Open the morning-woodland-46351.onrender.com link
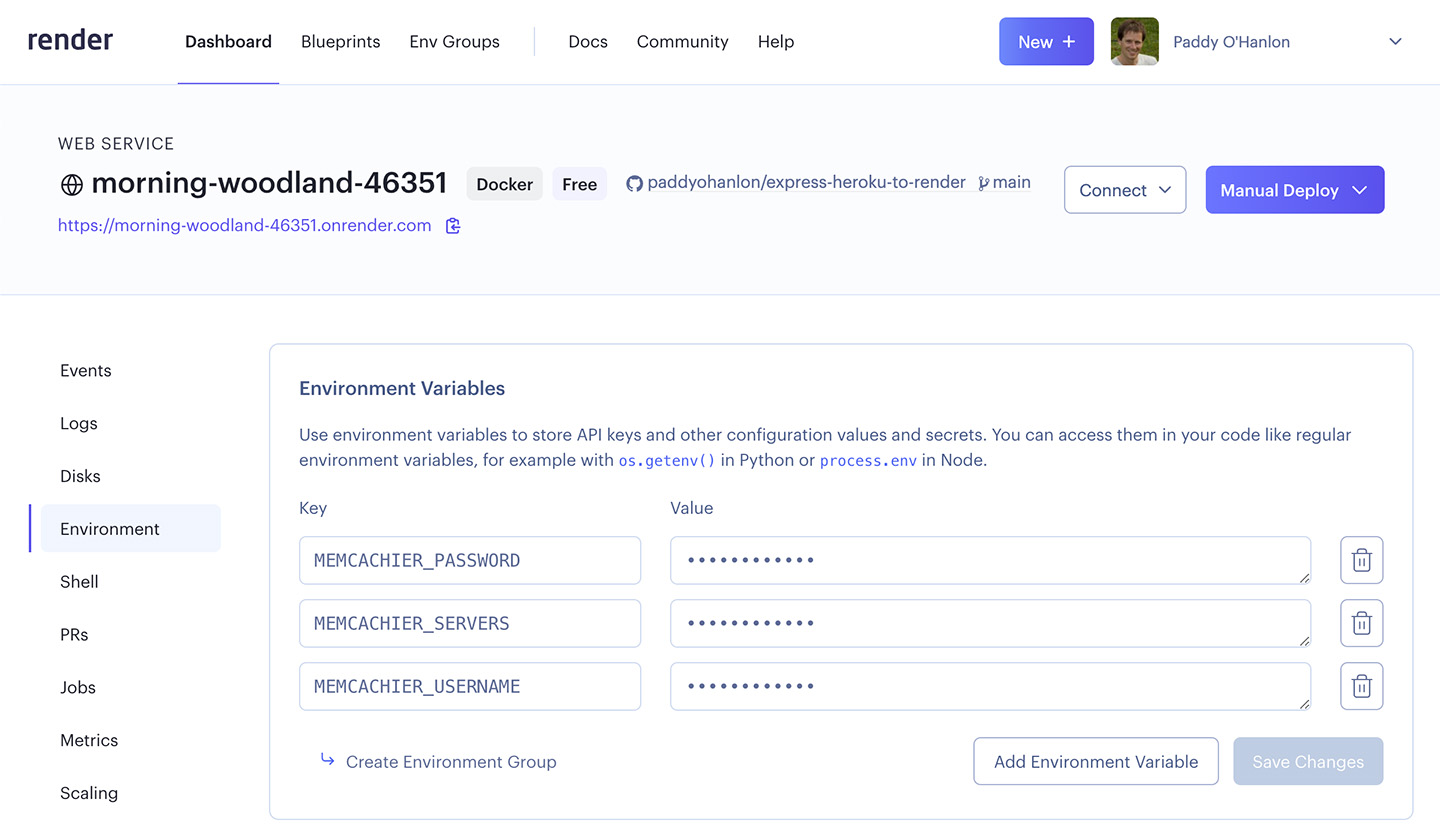This screenshot has width=1440, height=838. click(243, 226)
